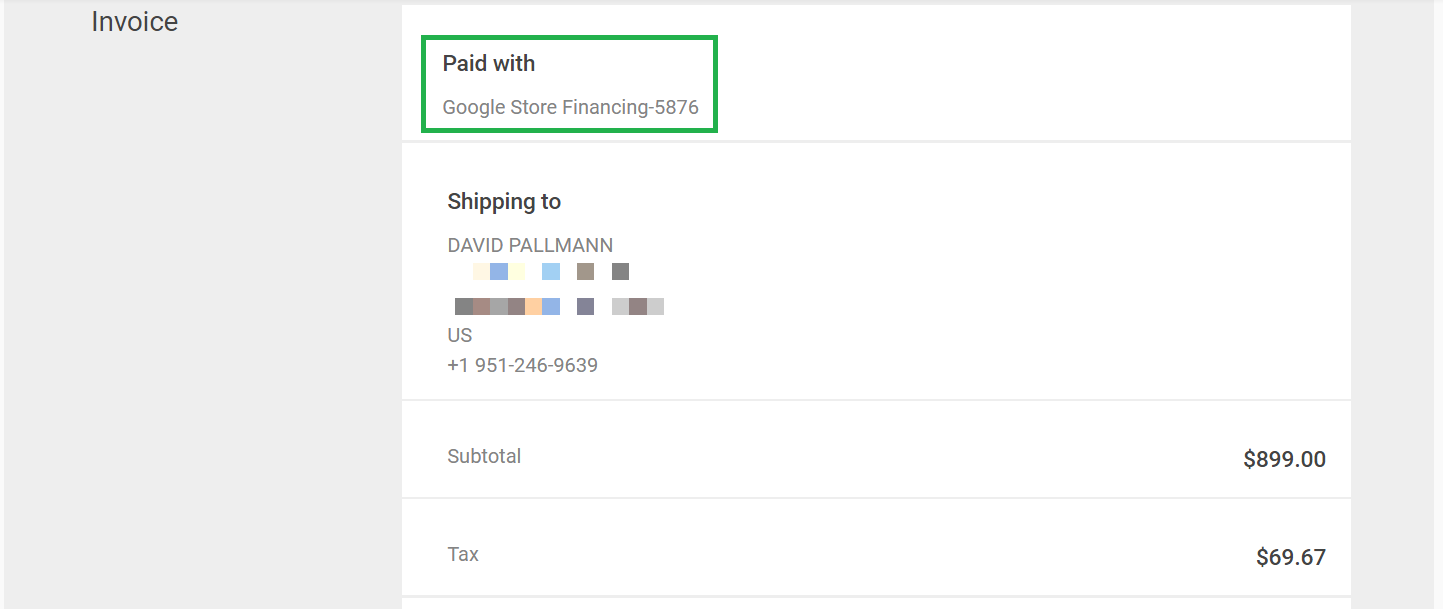Click the Tax label

pyautogui.click(x=463, y=554)
